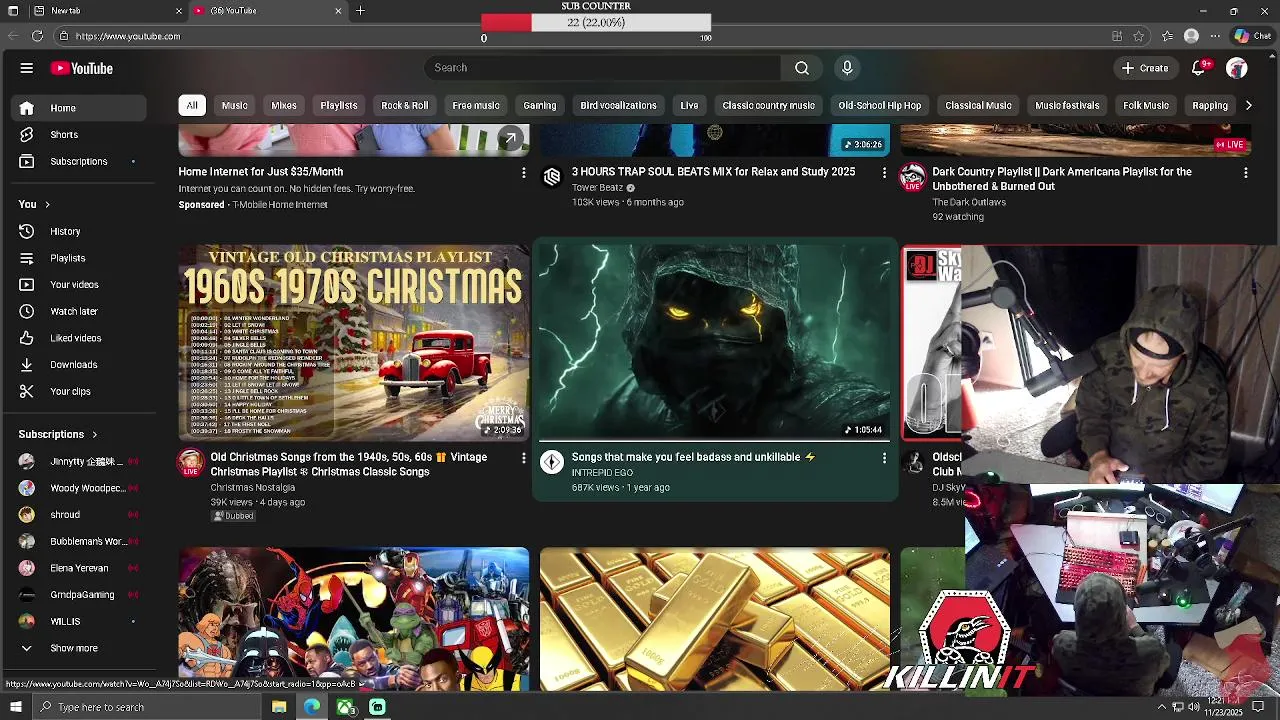Select the Music filter chip

[234, 105]
